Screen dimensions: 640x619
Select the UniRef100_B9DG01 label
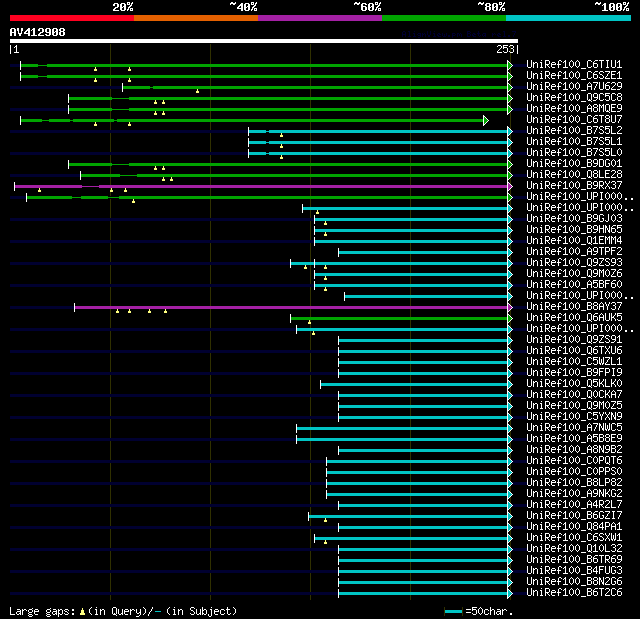(x=574, y=164)
